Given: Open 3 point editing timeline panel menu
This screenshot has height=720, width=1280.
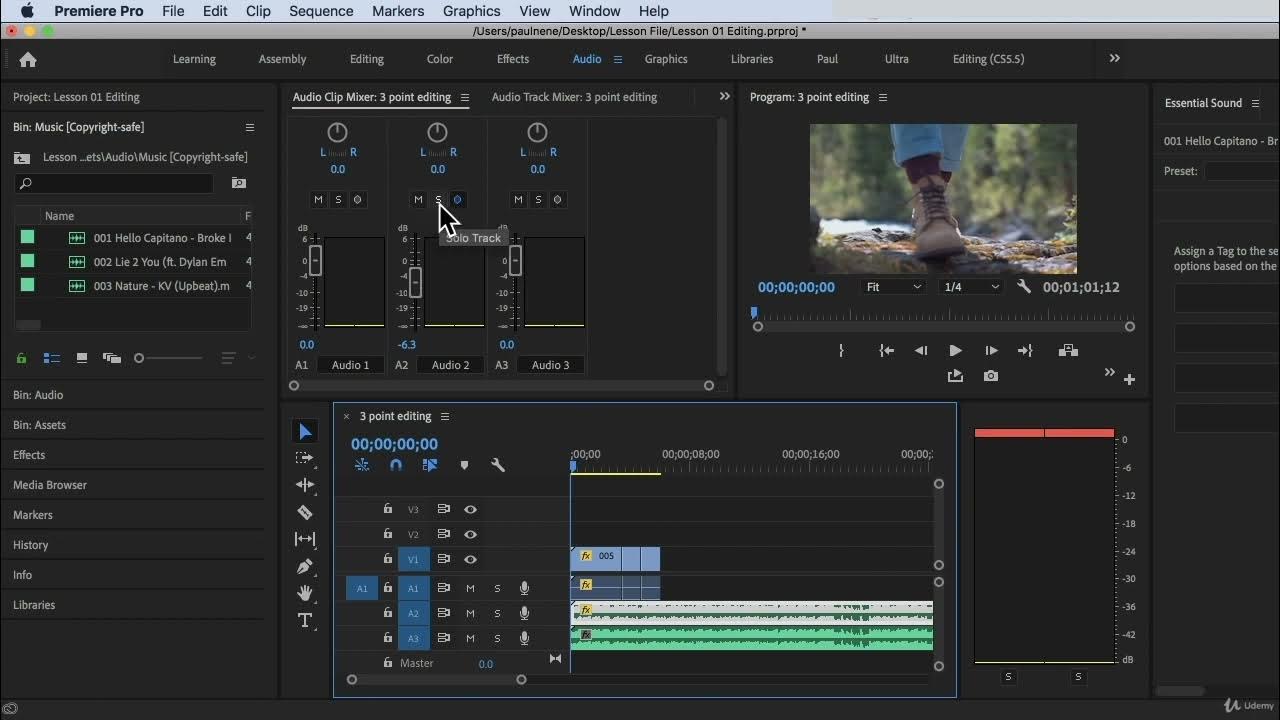Looking at the screenshot, I should point(445,416).
